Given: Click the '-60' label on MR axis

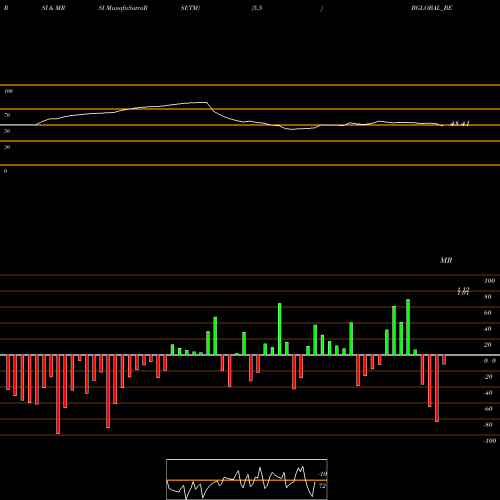Looking at the screenshot, I should (488, 409).
